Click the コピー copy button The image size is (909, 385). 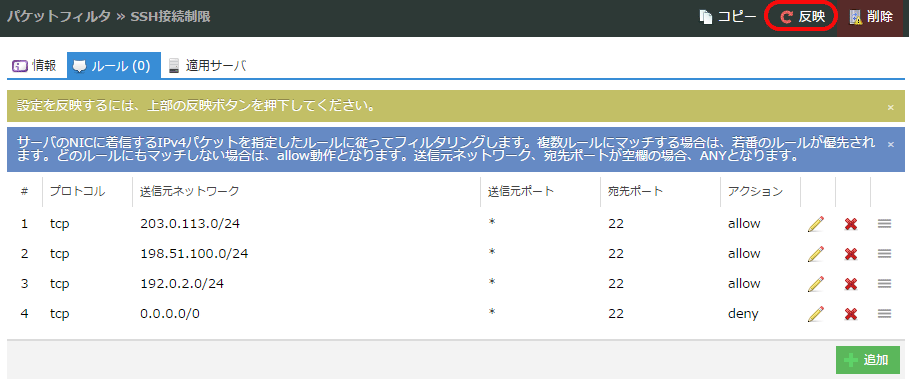(x=727, y=17)
